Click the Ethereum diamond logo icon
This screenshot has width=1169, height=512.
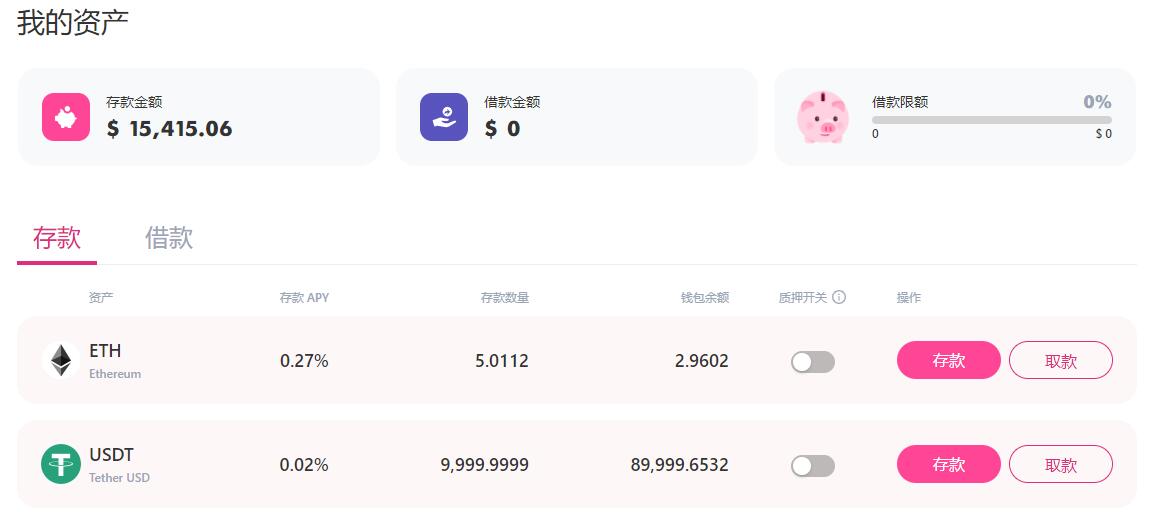pyautogui.click(x=61, y=360)
